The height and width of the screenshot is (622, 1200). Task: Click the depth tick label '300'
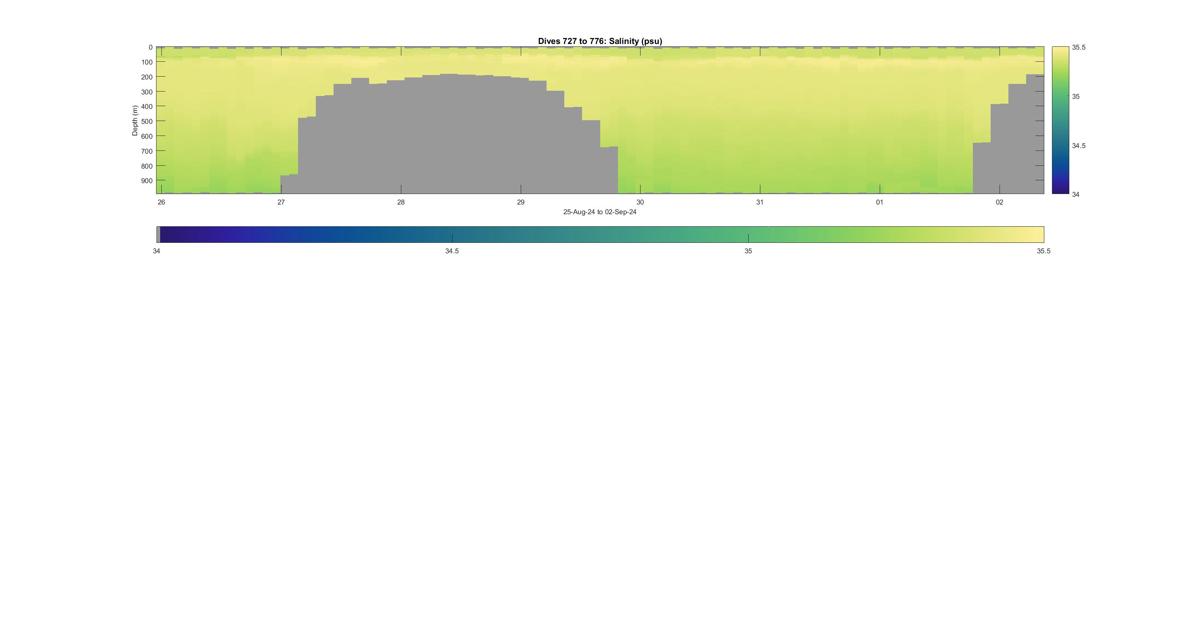pyautogui.click(x=146, y=92)
